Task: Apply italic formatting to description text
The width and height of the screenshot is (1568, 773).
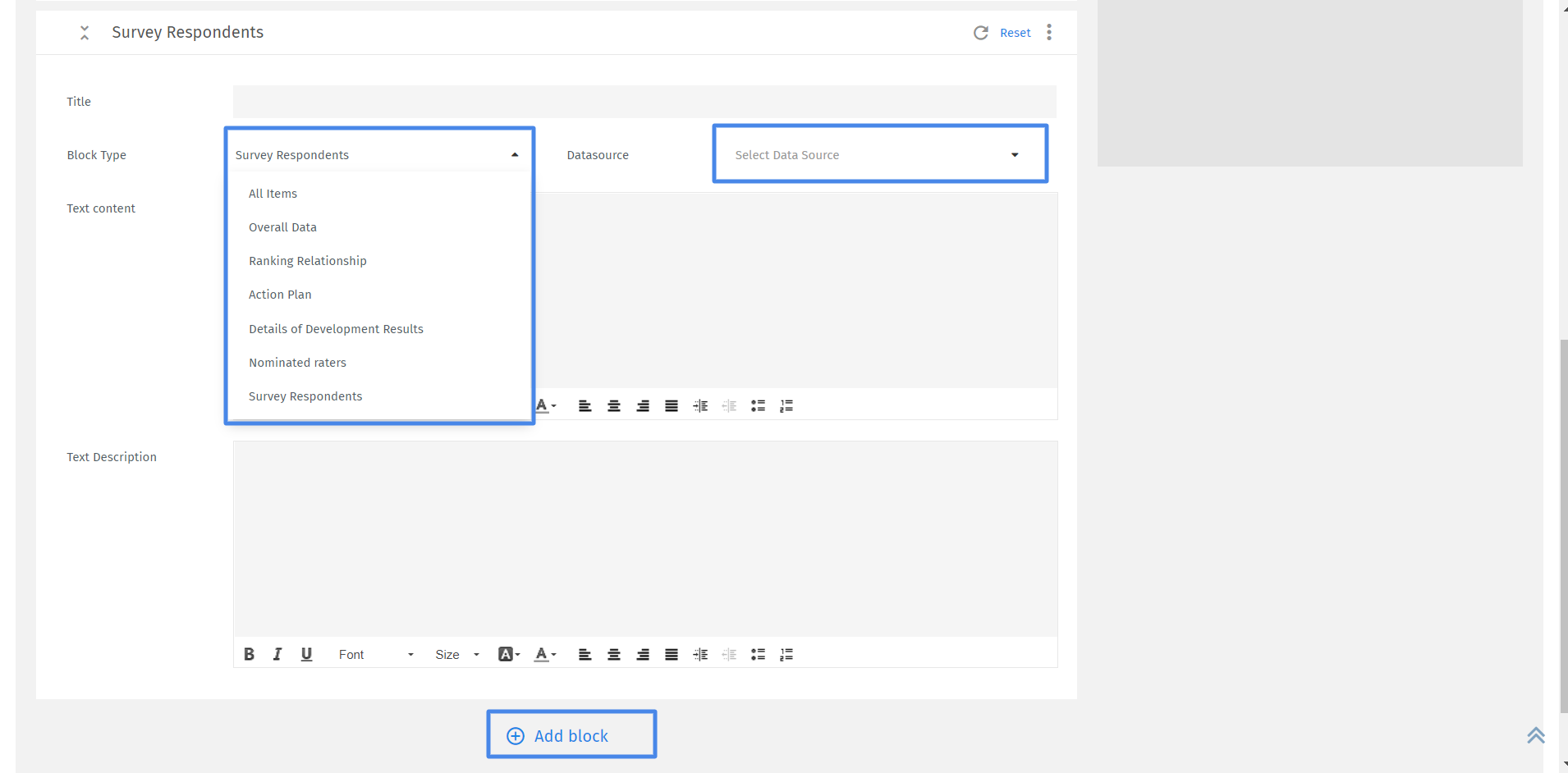Action: point(277,654)
